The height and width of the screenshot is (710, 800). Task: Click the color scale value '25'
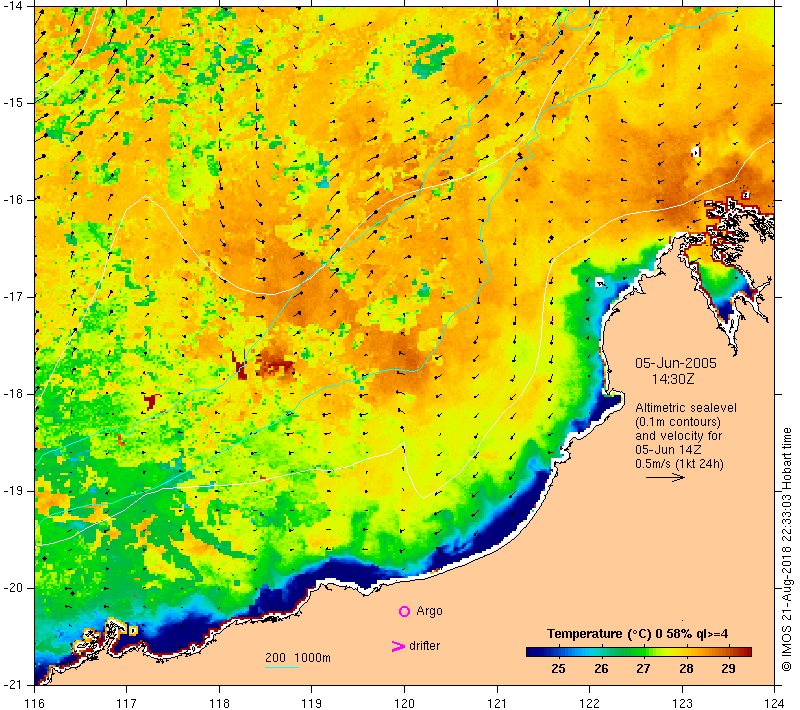(558, 669)
